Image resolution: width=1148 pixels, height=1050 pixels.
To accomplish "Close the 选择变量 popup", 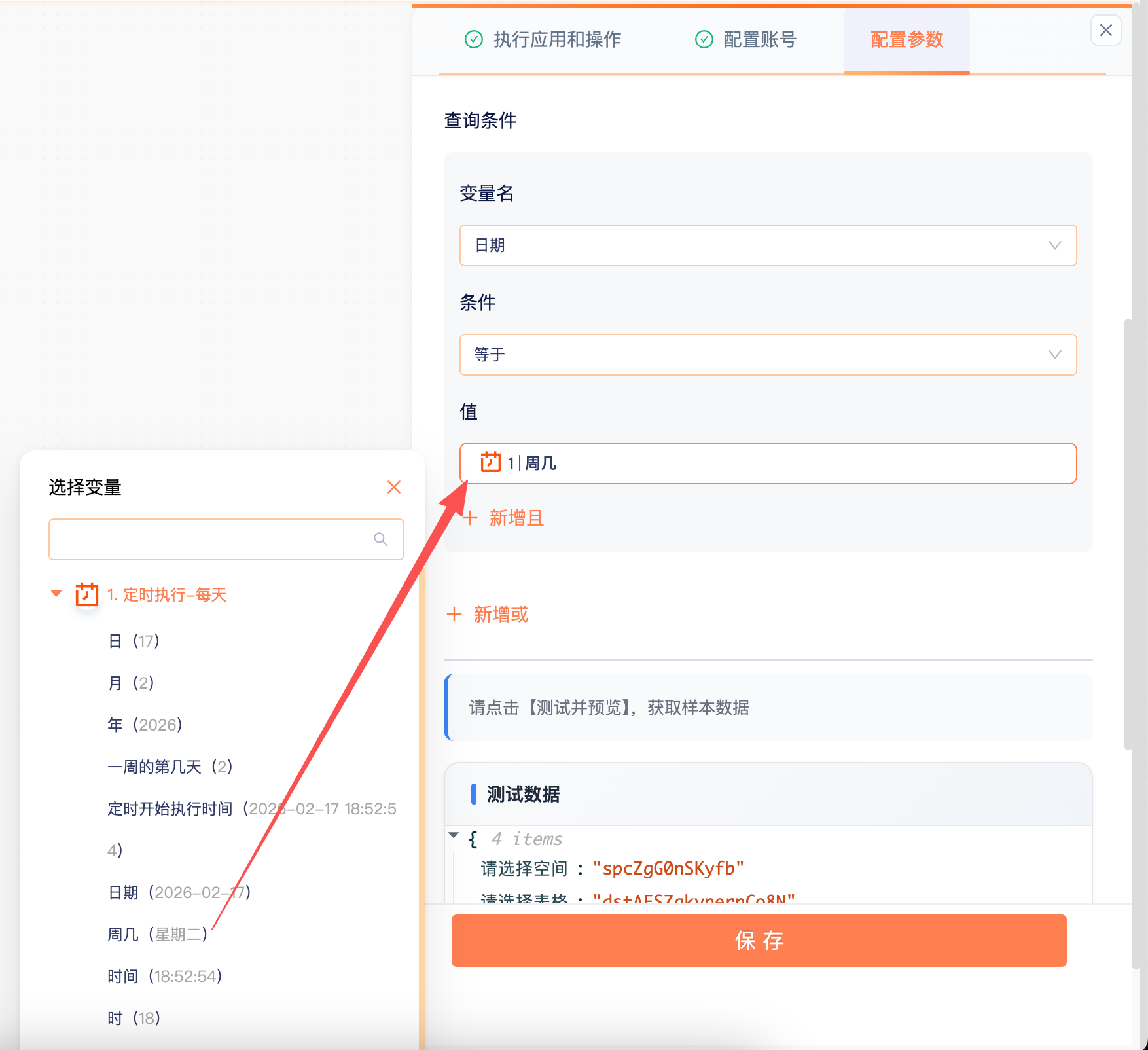I will 393,487.
